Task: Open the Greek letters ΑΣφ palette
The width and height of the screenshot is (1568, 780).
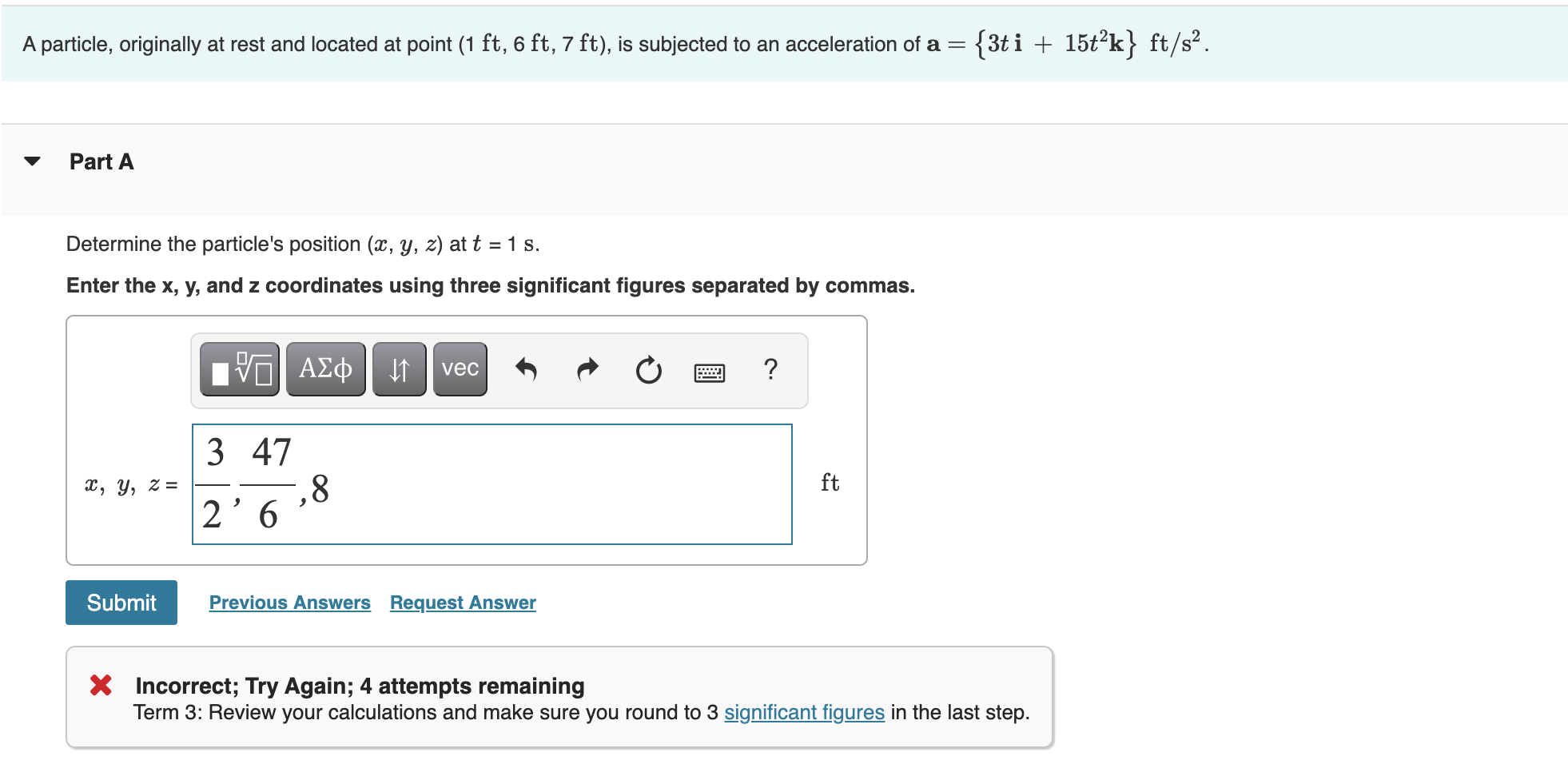Action: 324,368
